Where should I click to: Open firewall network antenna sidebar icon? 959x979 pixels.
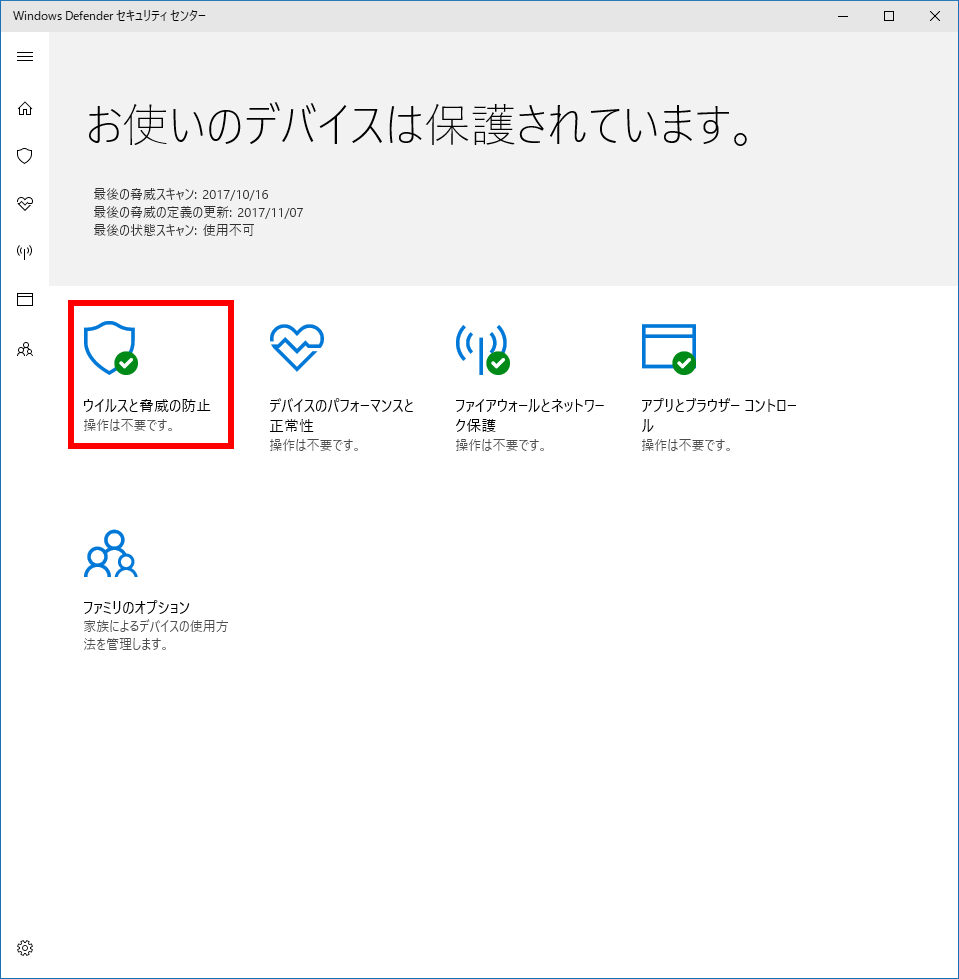tap(25, 252)
